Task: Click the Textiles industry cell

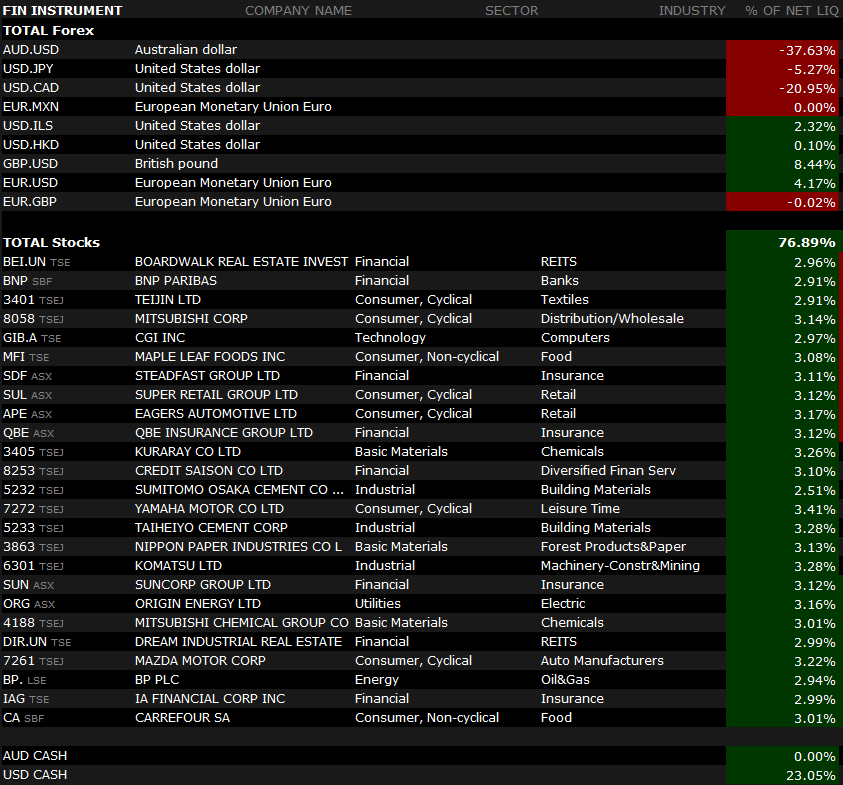Action: (x=565, y=300)
